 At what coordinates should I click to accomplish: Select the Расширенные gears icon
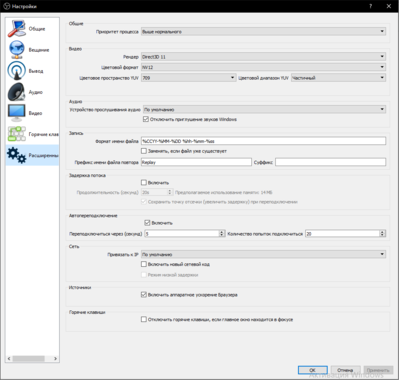click(x=17, y=155)
